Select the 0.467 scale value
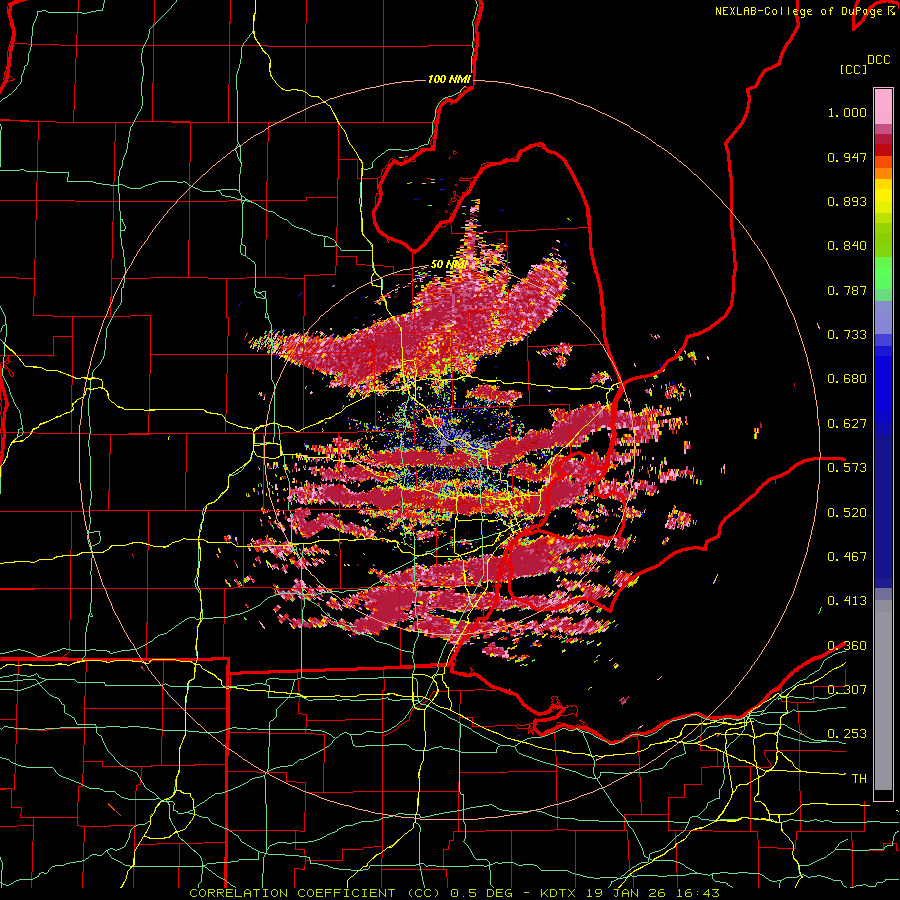 coord(847,556)
